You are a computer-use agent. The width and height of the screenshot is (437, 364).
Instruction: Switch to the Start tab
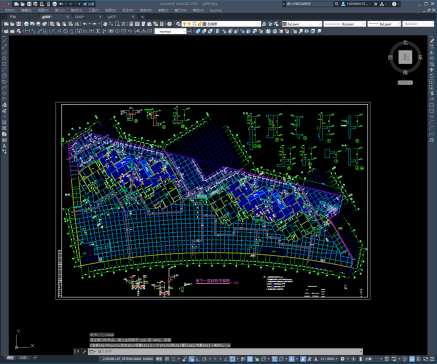click(x=13, y=17)
